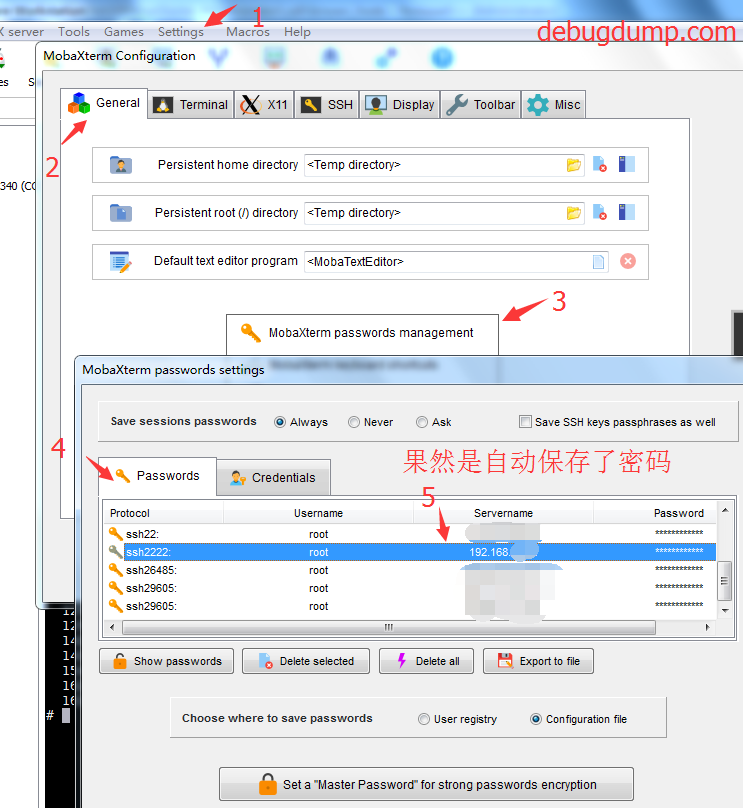Click the Persistent home directory user-folder icon
The width and height of the screenshot is (743, 808).
coord(121,165)
